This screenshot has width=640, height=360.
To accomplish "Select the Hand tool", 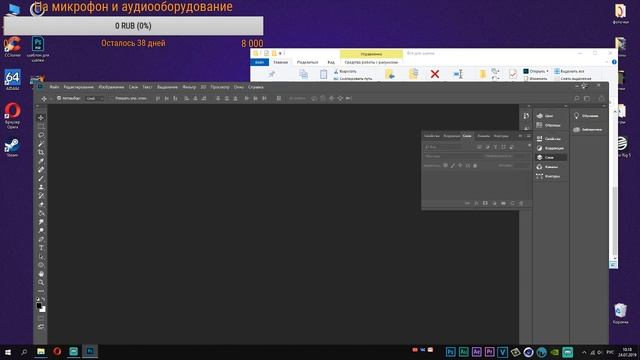I will [41, 273].
